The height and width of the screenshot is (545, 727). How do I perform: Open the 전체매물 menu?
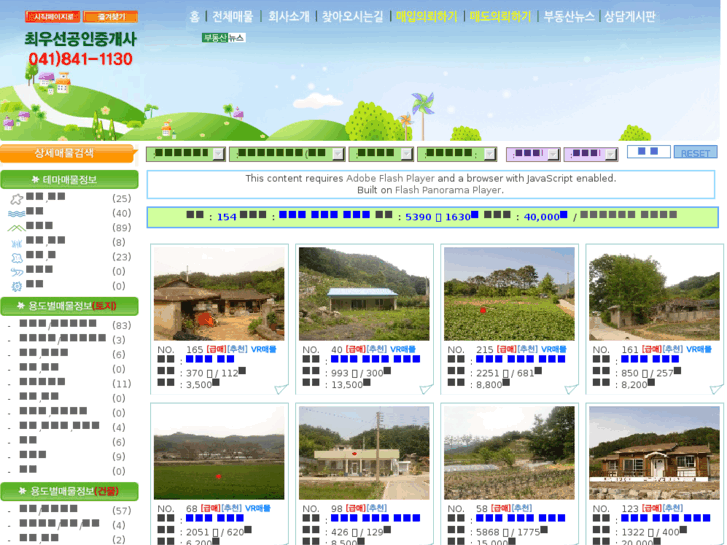pyautogui.click(x=233, y=17)
